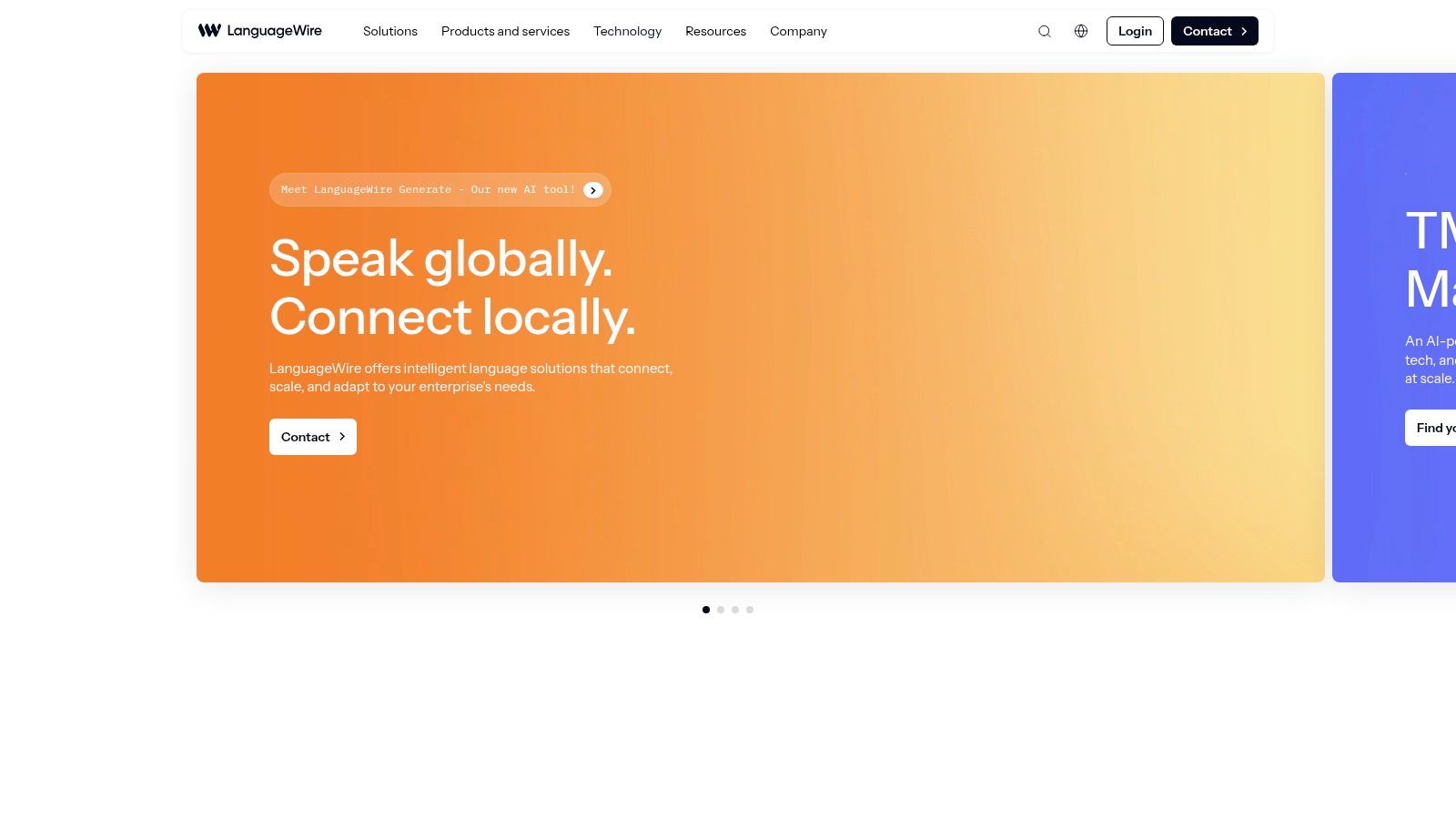The height and width of the screenshot is (819, 1456).
Task: Click the 'Speak globally. Connect locally.' heading
Action: tap(452, 288)
